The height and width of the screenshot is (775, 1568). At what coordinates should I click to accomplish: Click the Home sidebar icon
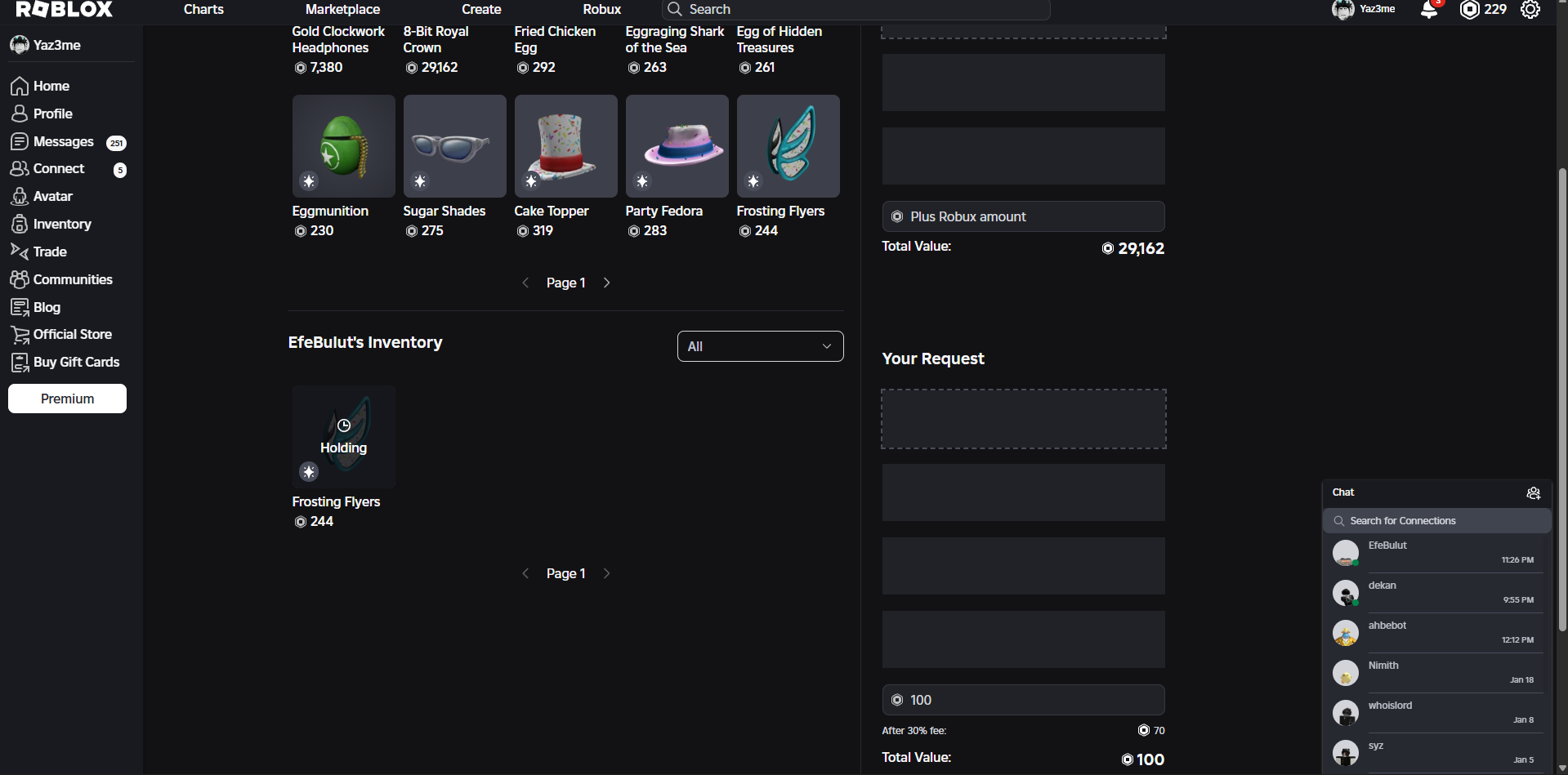click(x=20, y=86)
